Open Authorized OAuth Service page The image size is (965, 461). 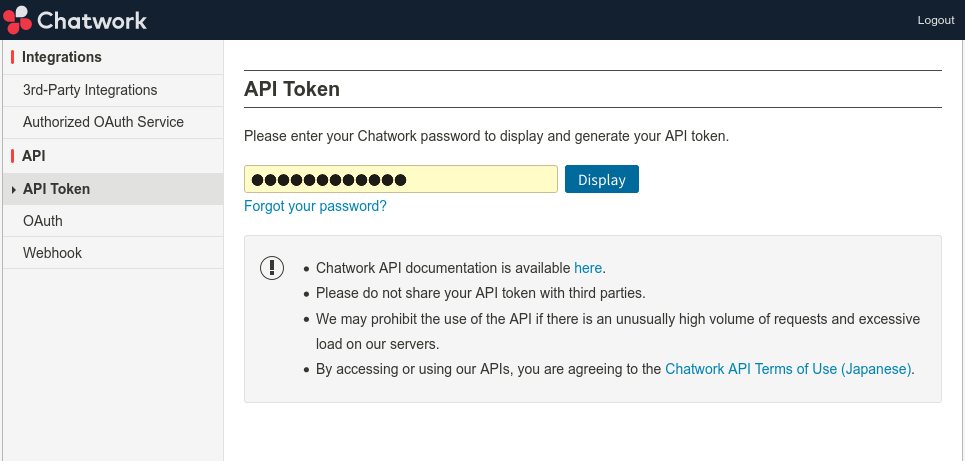pos(103,122)
